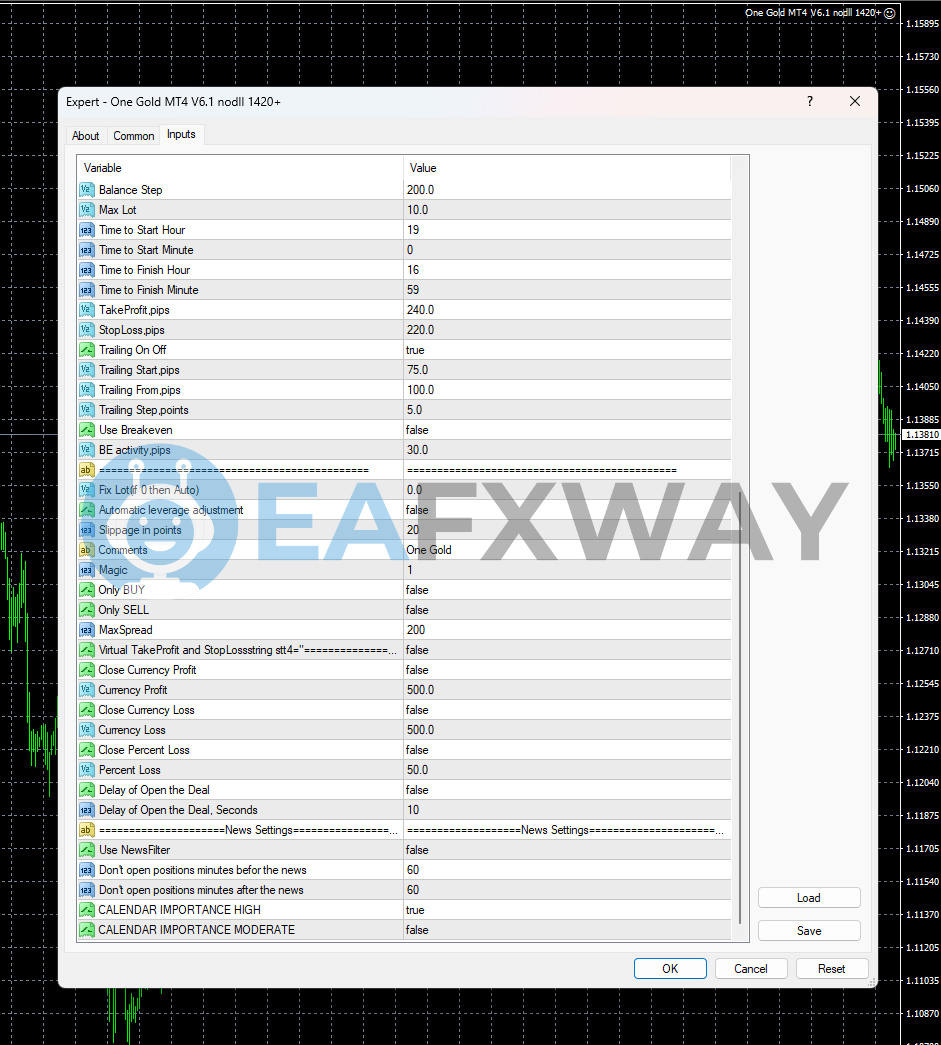
Task: Click the integer icon next to Time to Start Hour
Action: click(x=87, y=230)
